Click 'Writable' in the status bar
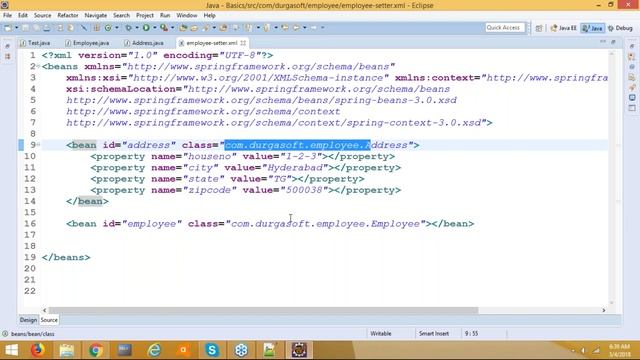 380,333
